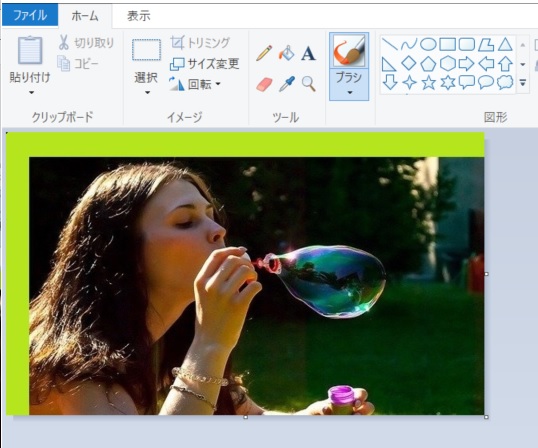
Task: Select the Brush tool icon
Action: coord(349,50)
